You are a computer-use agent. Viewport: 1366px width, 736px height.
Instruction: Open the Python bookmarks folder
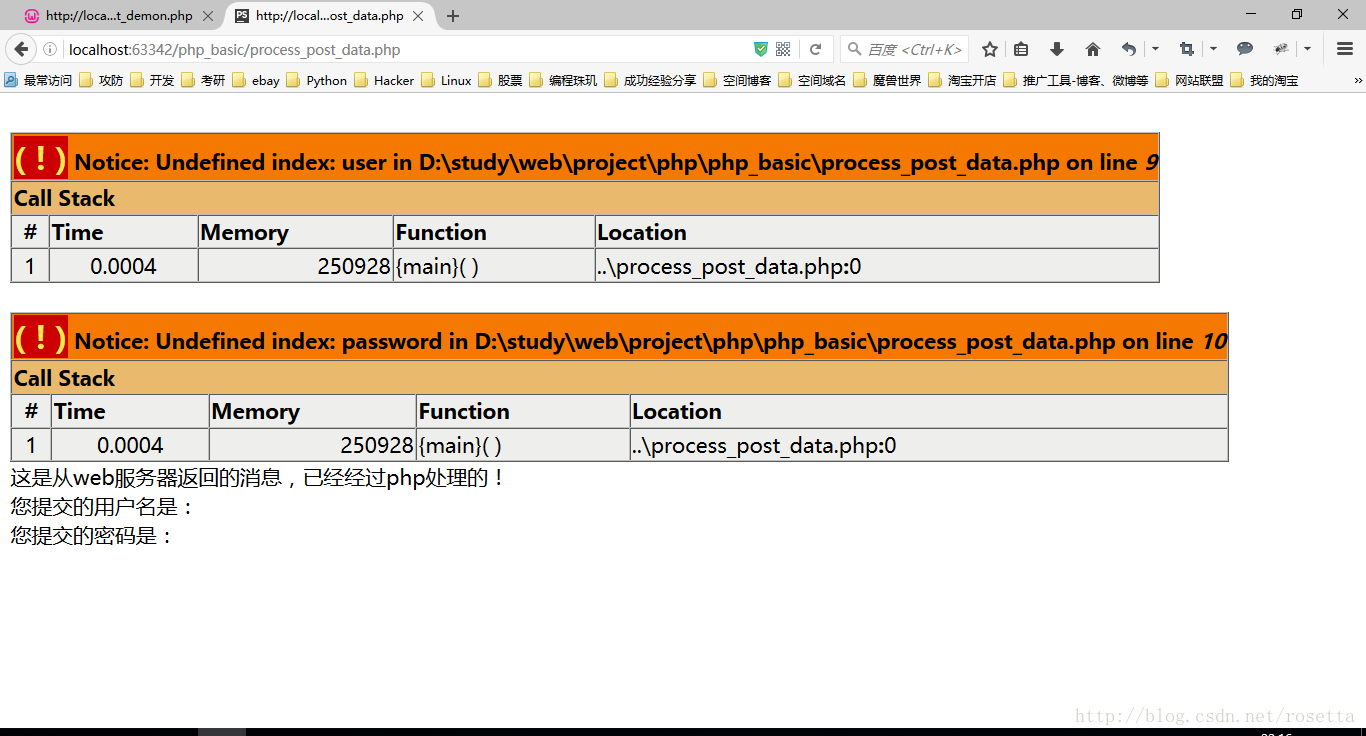tap(317, 80)
